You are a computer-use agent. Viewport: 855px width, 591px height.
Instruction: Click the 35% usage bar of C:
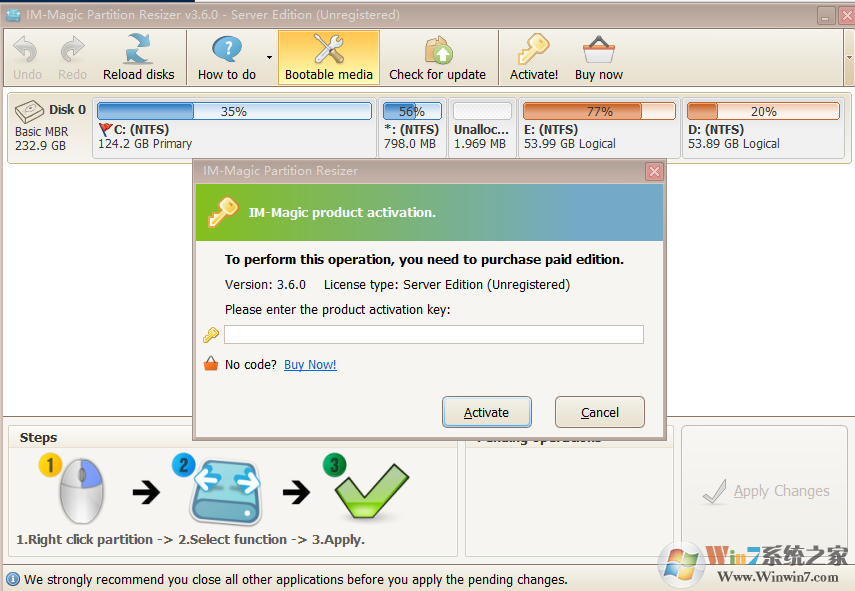234,111
